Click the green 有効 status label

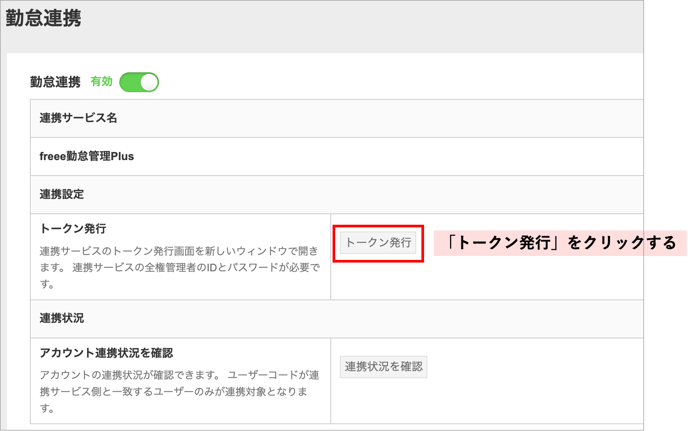click(x=101, y=82)
